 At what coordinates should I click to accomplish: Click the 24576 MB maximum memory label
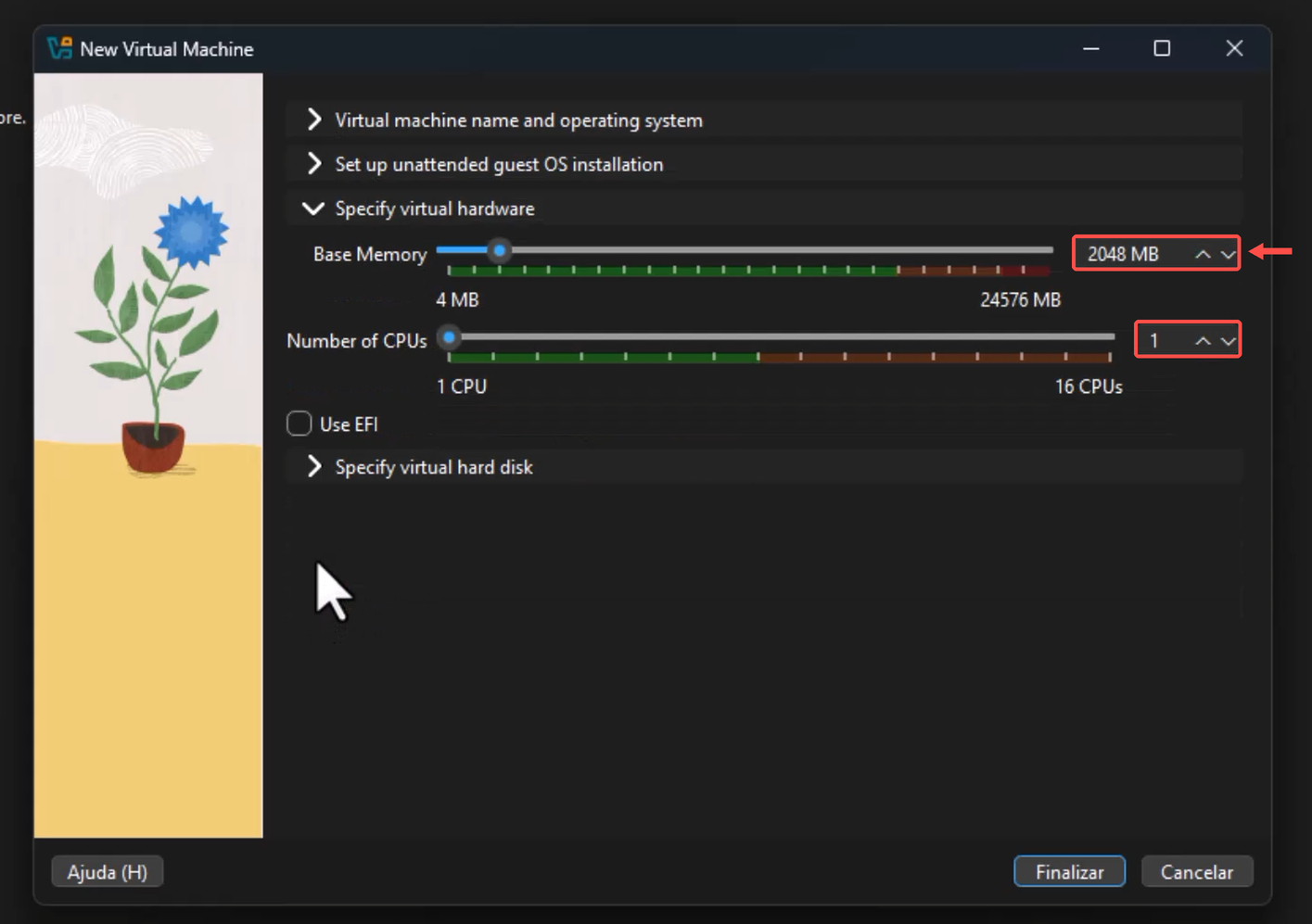tap(1020, 300)
